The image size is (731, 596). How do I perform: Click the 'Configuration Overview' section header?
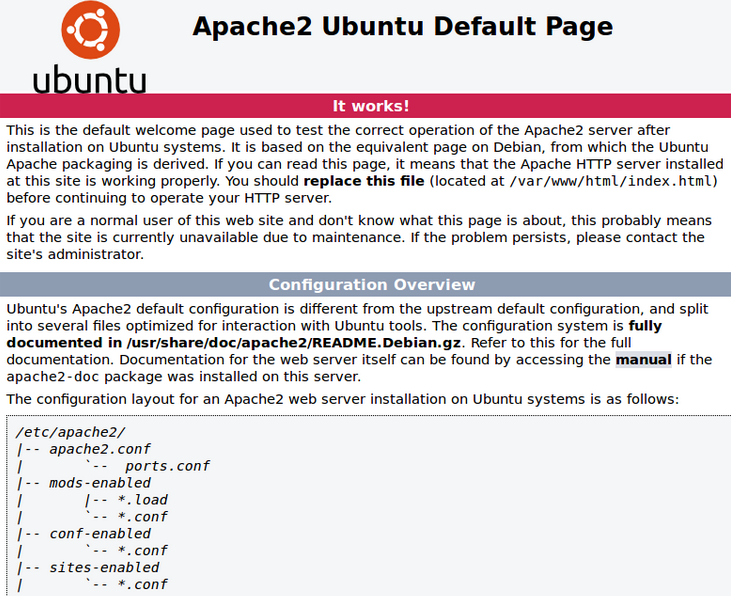tap(366, 284)
